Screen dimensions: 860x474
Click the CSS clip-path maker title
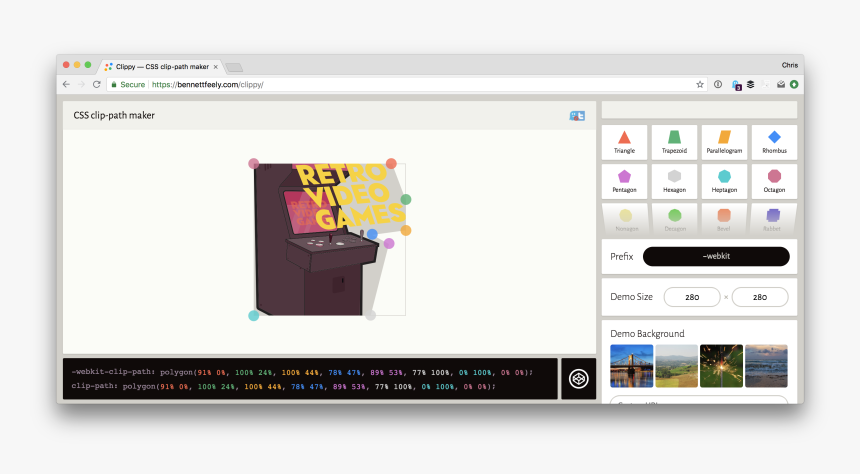click(114, 115)
